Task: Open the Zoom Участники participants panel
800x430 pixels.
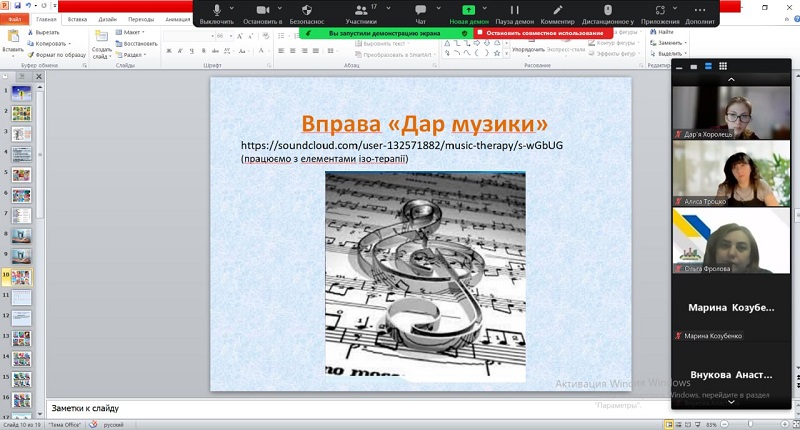Action: tap(361, 14)
